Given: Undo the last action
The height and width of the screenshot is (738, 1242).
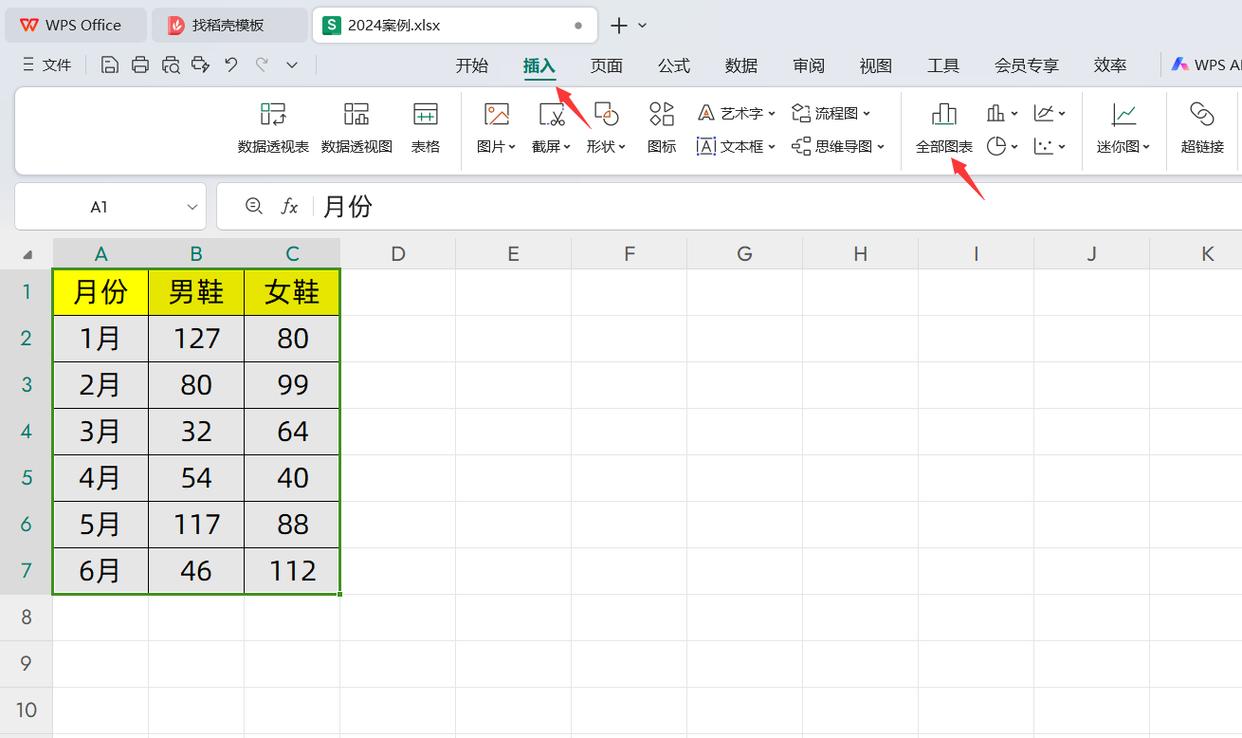Looking at the screenshot, I should 231,65.
